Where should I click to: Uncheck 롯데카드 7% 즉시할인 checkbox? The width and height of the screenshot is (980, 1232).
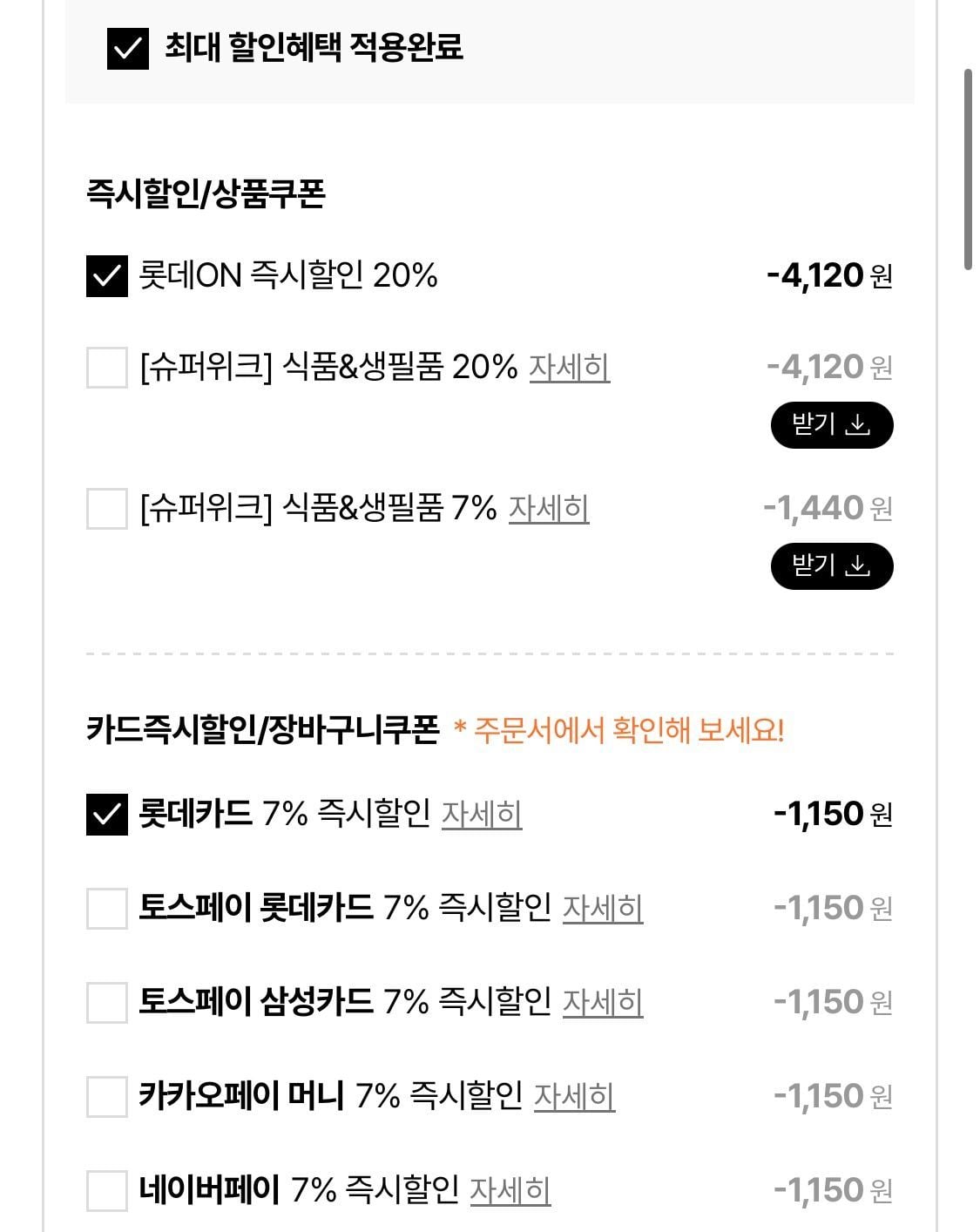[x=107, y=814]
